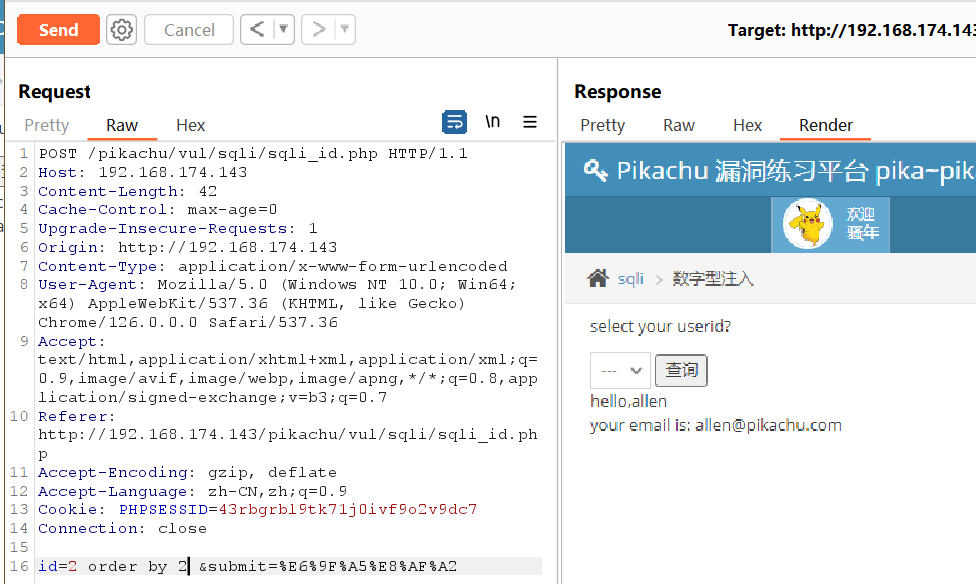Click the Content-Type header line
The height and width of the screenshot is (584, 976).
pyautogui.click(x=273, y=266)
